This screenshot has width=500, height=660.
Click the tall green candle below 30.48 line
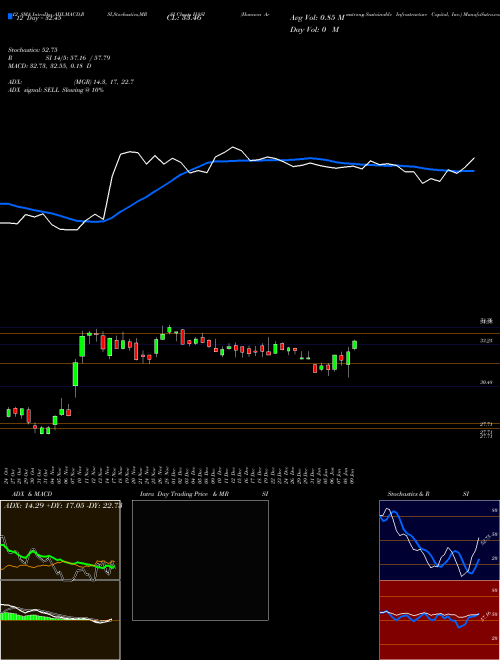75,374
